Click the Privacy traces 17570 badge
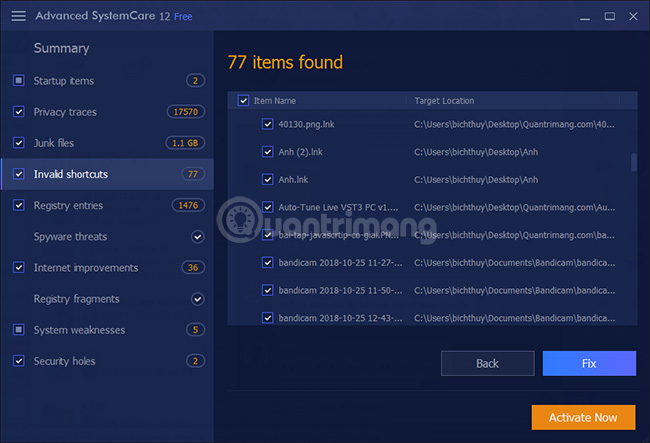Image resolution: width=650 pixels, height=443 pixels. pos(185,111)
